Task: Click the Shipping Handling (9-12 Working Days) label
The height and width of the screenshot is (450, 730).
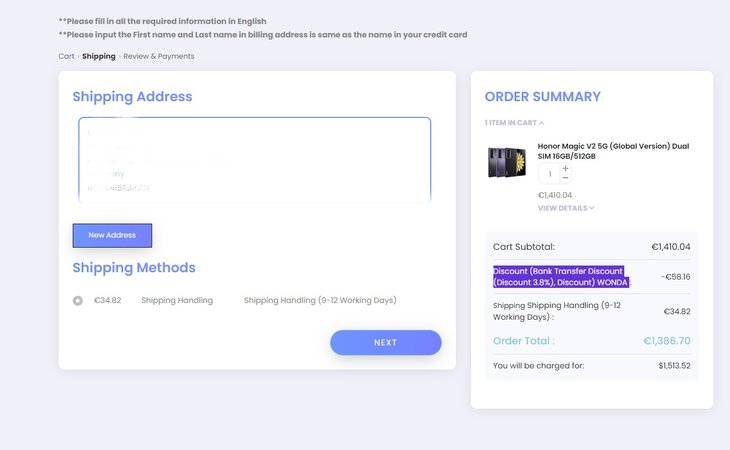Action: 320,300
